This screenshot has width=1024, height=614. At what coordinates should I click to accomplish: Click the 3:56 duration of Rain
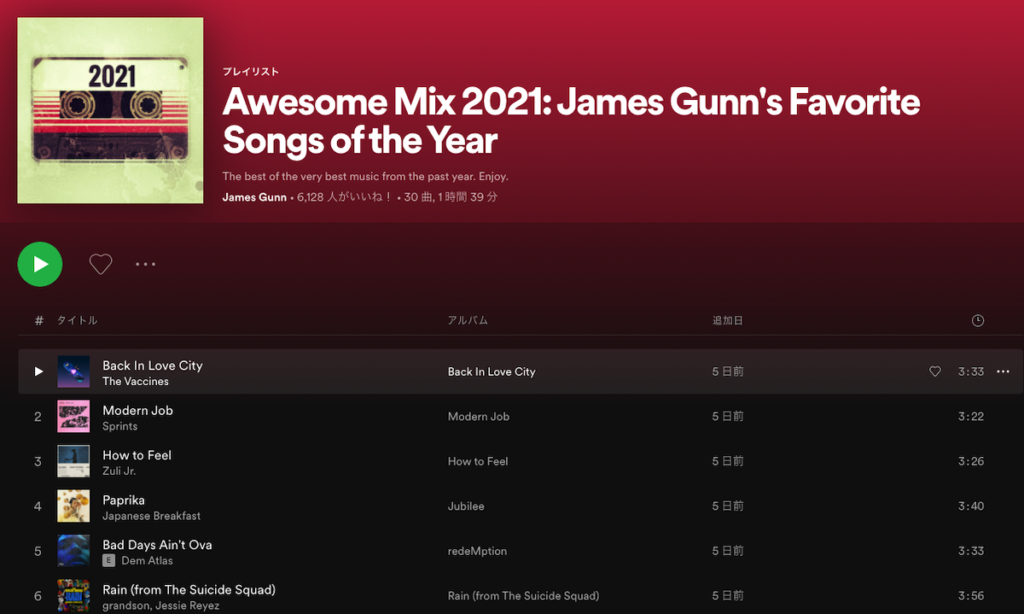coord(971,596)
